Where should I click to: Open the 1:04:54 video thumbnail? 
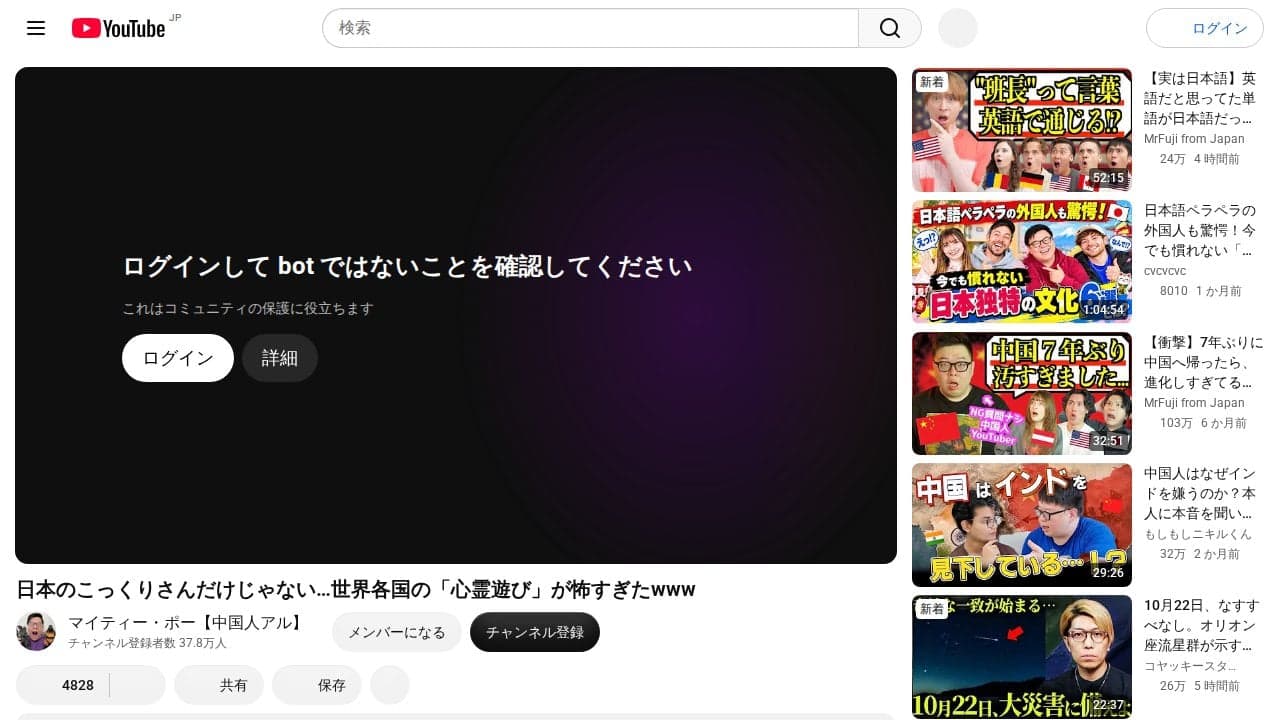(x=1022, y=262)
